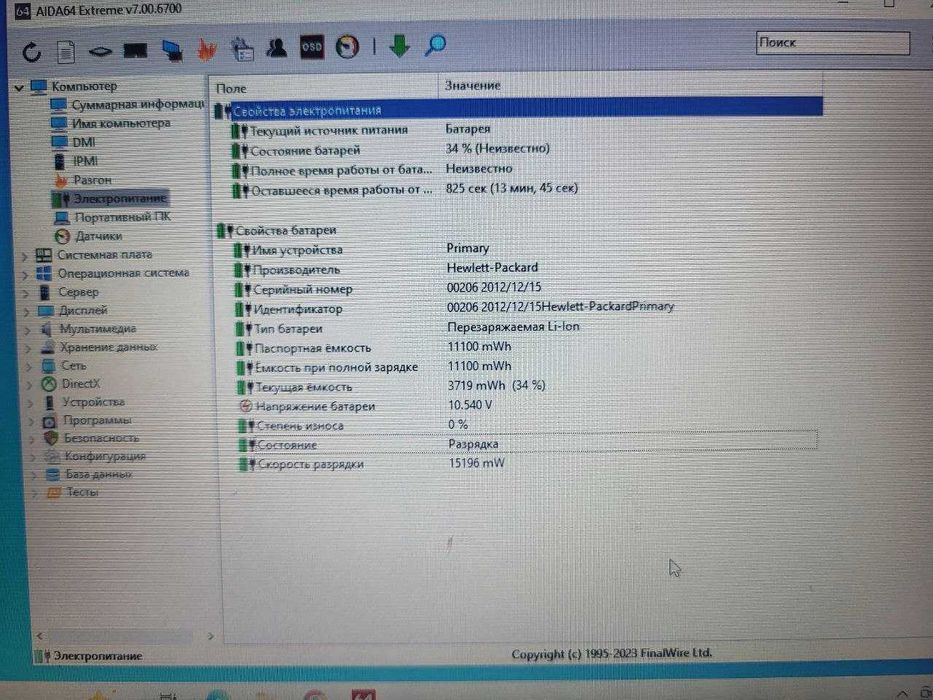Select the Свойства батареи group row
This screenshot has width=933, height=700.
pos(518,230)
